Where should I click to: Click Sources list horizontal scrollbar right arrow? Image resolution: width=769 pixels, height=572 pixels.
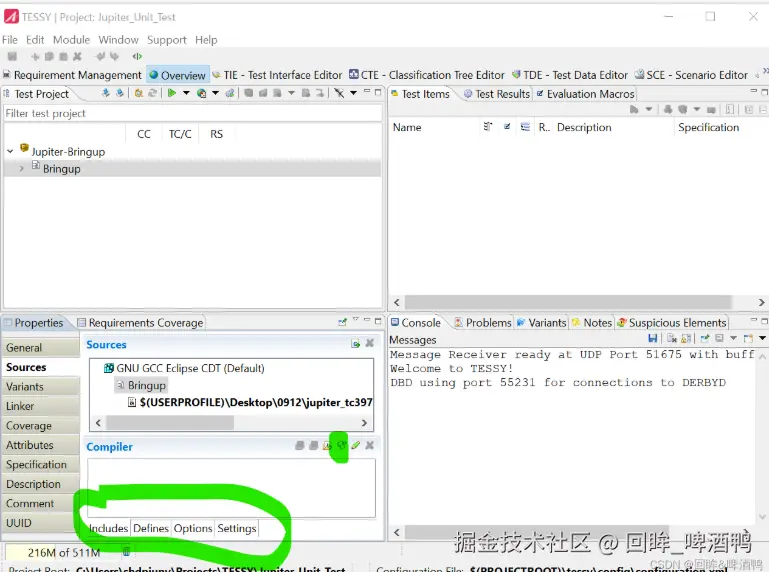pyautogui.click(x=364, y=423)
